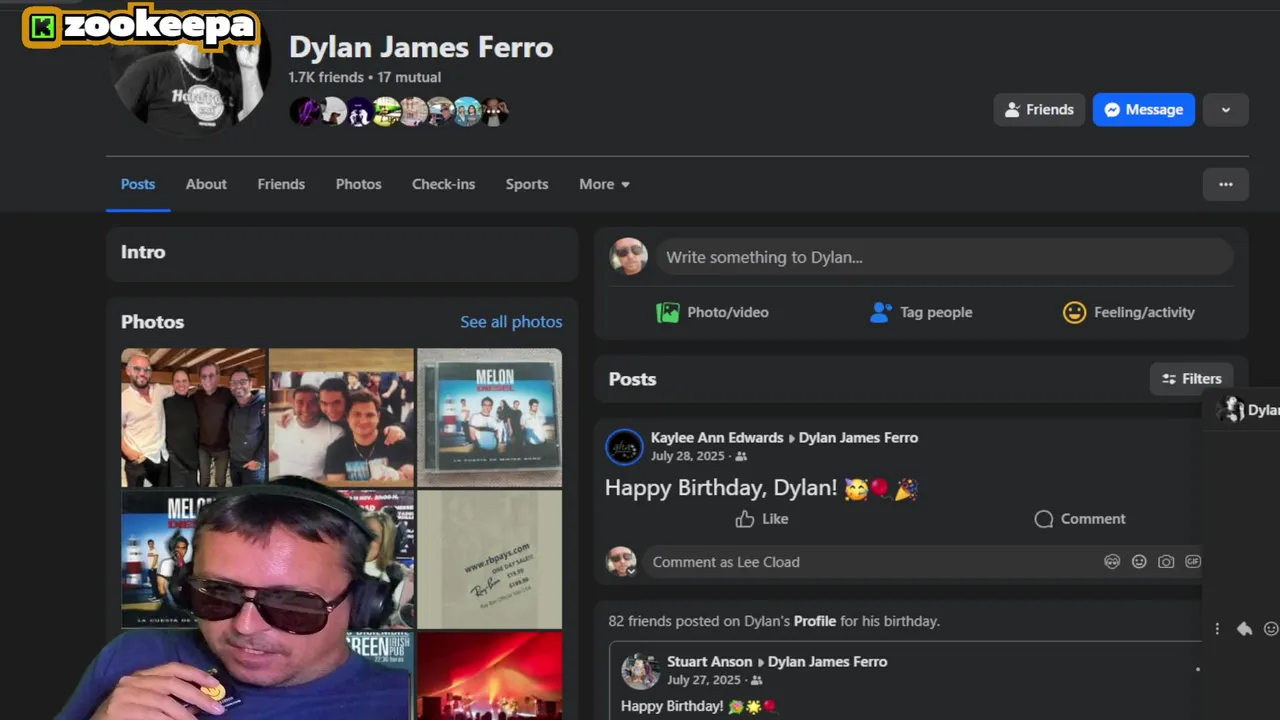Open the About tab
Viewport: 1280px width, 720px height.
206,184
